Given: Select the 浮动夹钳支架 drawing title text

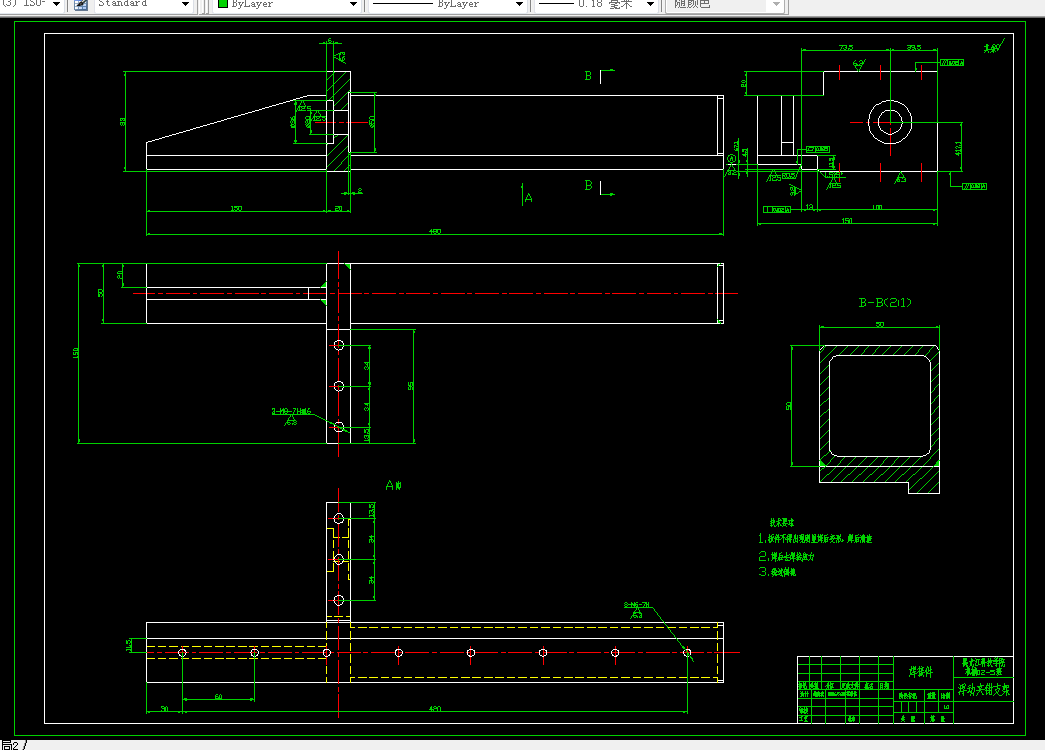Looking at the screenshot, I should (984, 690).
